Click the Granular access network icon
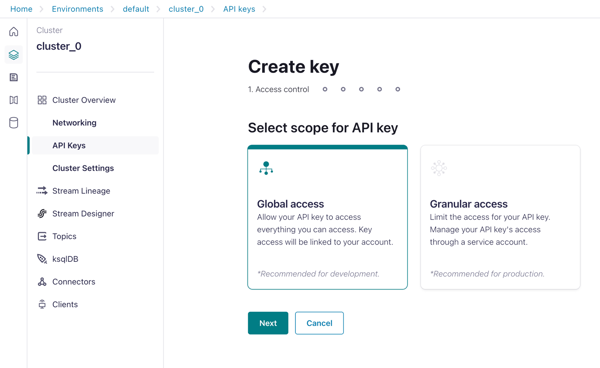Screen dimensions: 600x368 click(x=439, y=168)
